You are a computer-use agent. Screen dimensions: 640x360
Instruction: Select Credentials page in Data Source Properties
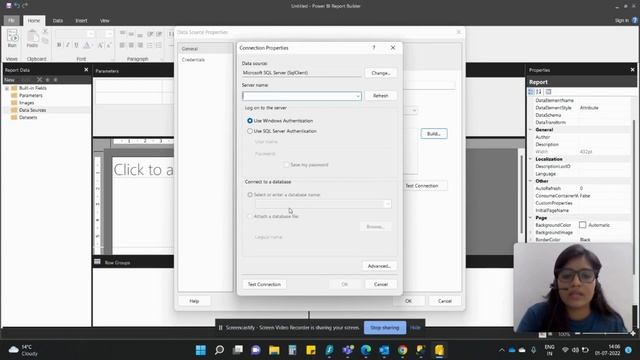click(205, 60)
